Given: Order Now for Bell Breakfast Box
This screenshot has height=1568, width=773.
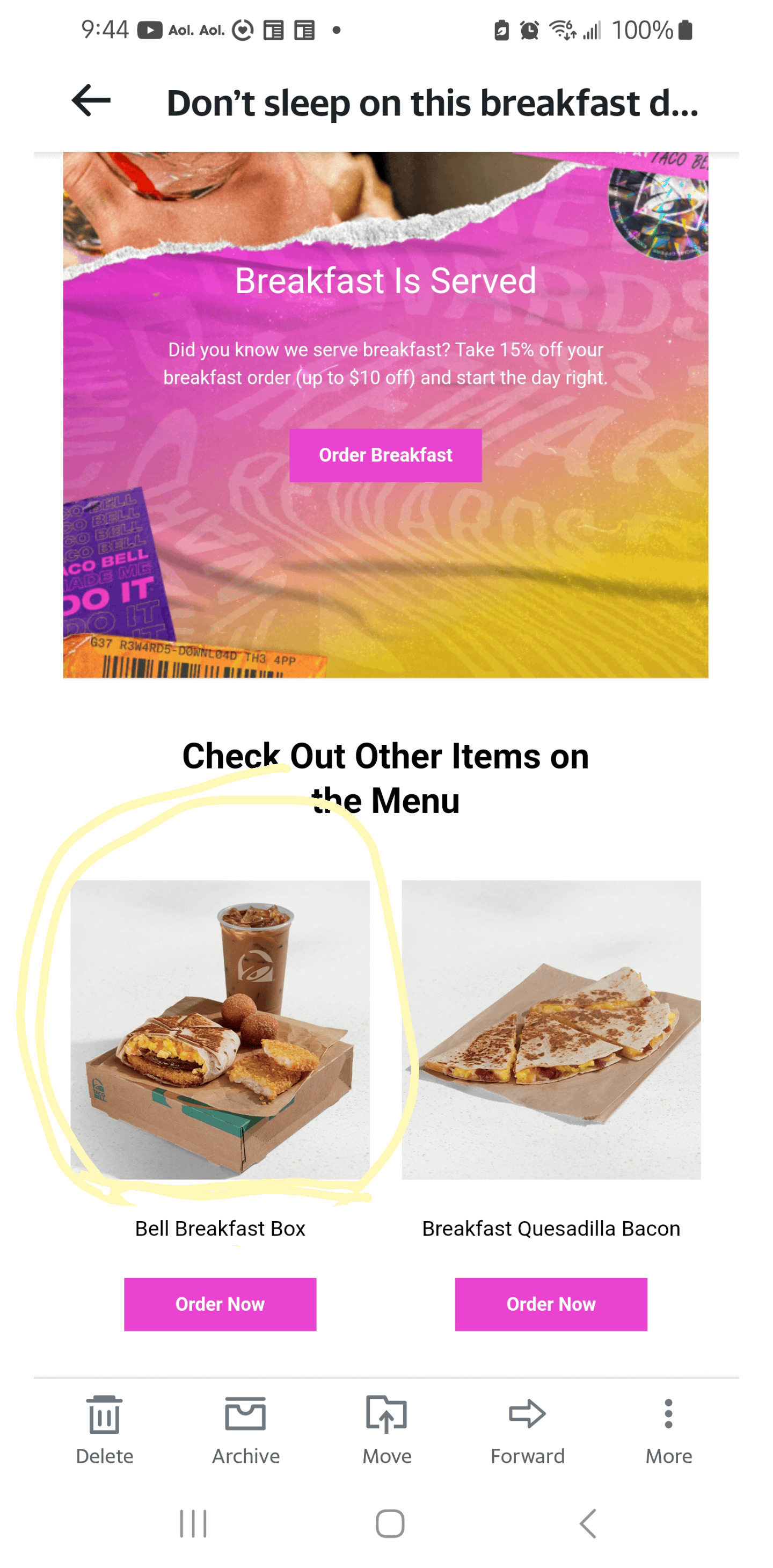Looking at the screenshot, I should pos(220,1304).
